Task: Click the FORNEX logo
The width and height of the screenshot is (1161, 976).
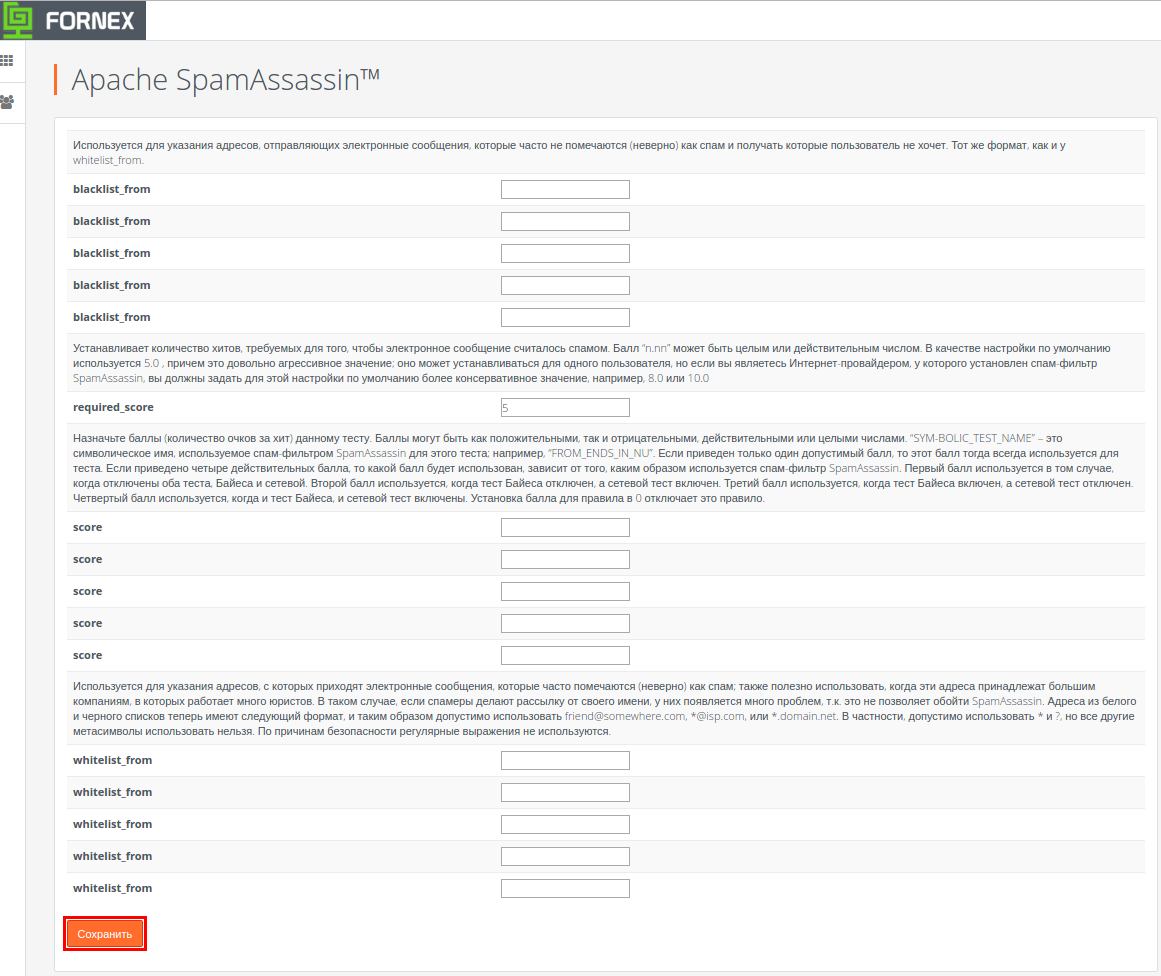Action: [x=73, y=20]
